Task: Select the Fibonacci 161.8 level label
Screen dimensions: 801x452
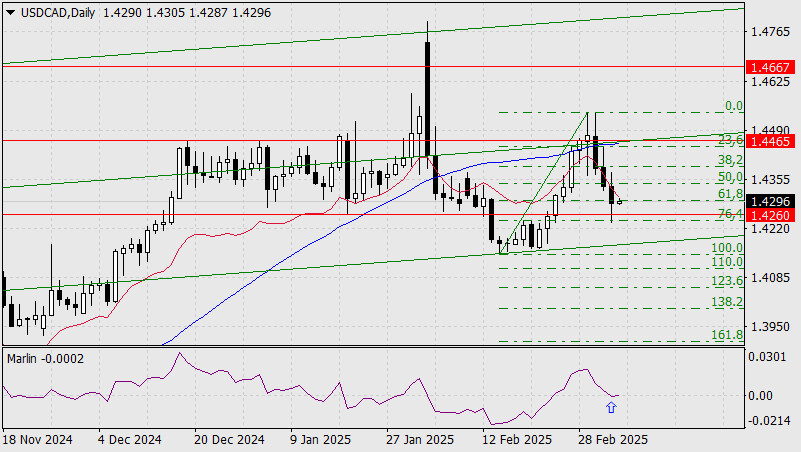Action: tap(727, 335)
